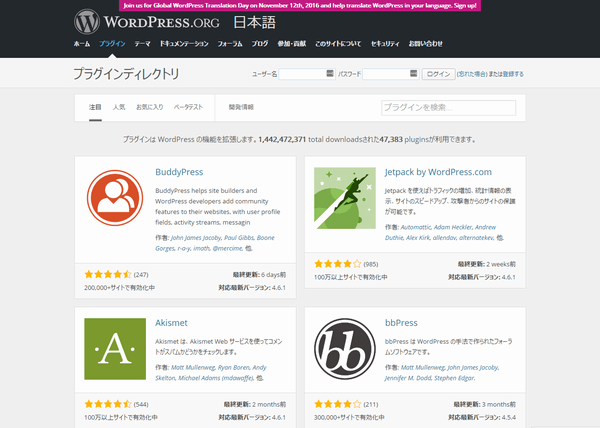Open テーマ in main navigation
The image size is (600, 428).
tap(142, 44)
